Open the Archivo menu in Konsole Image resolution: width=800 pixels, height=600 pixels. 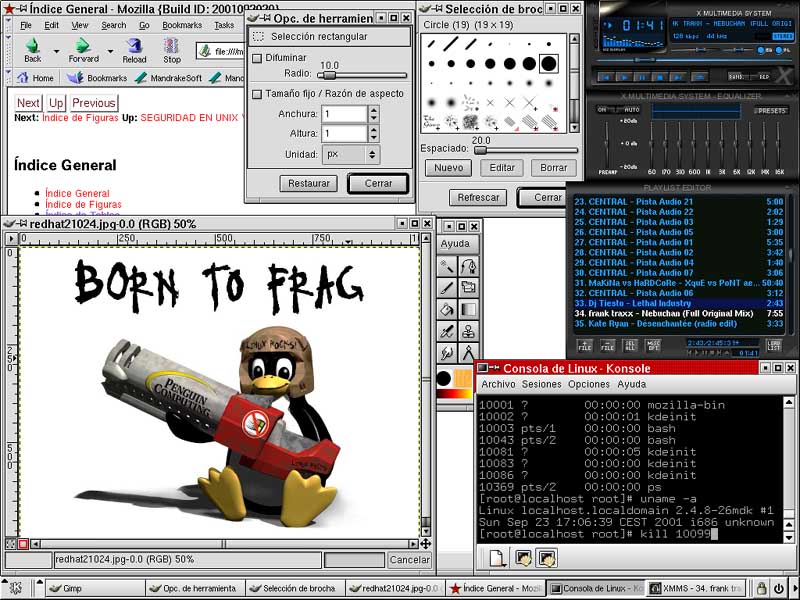click(x=498, y=384)
